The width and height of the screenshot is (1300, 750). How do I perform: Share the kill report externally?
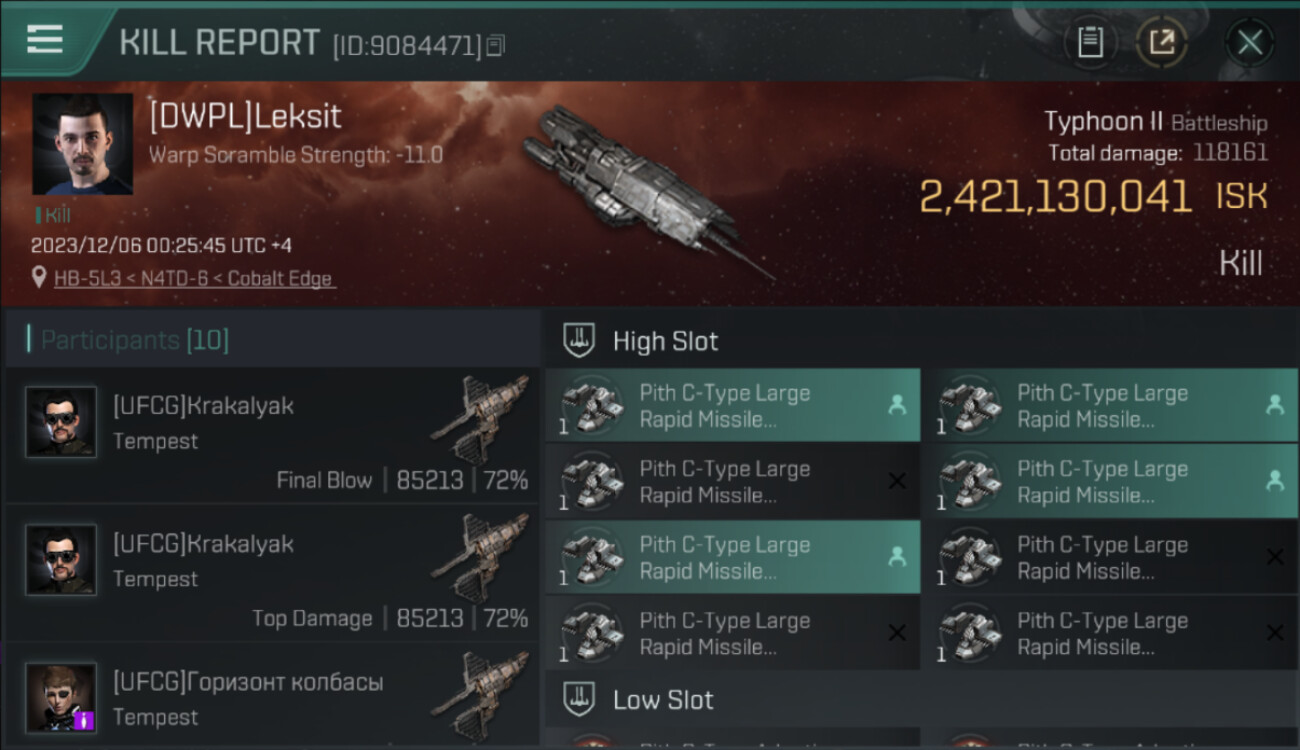point(1161,42)
